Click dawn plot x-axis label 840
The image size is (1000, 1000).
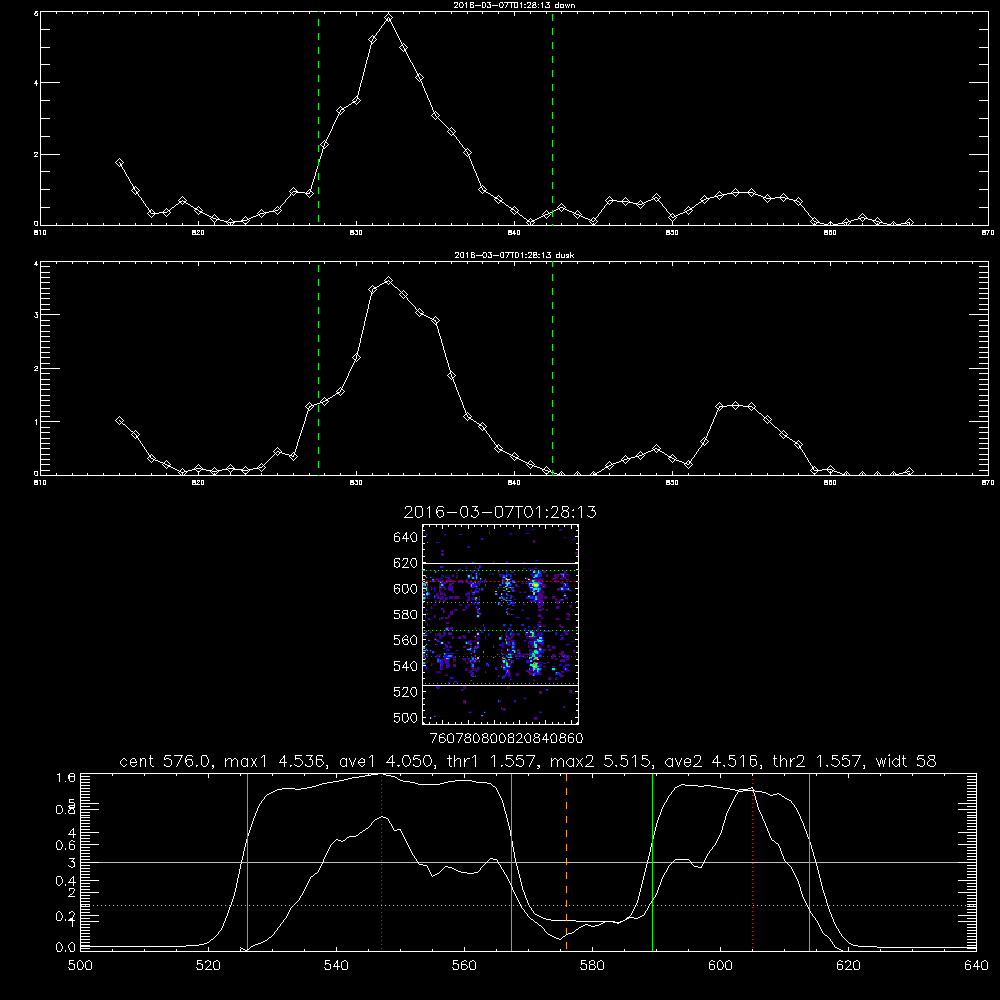(x=514, y=233)
